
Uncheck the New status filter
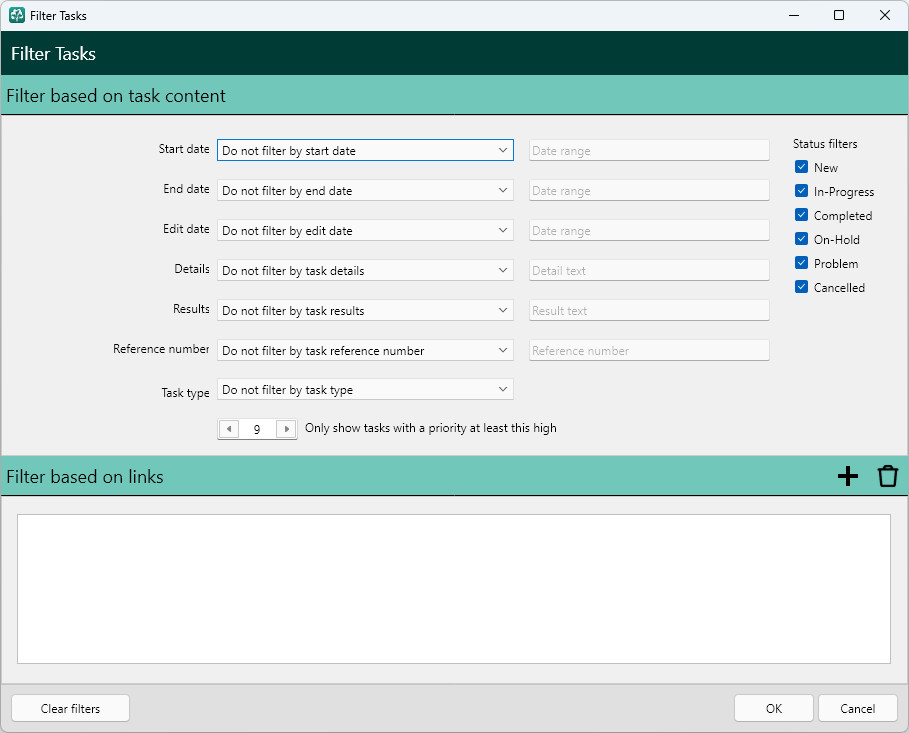coord(801,167)
